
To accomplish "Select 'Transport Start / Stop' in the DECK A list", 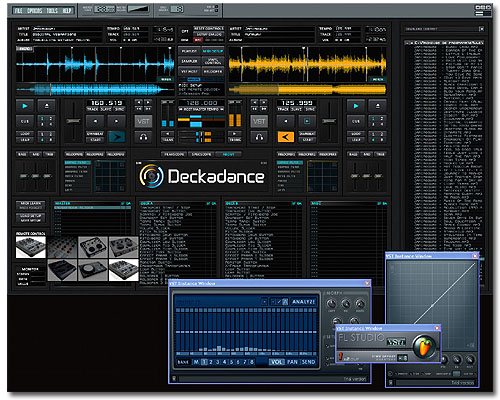I will coord(165,208).
